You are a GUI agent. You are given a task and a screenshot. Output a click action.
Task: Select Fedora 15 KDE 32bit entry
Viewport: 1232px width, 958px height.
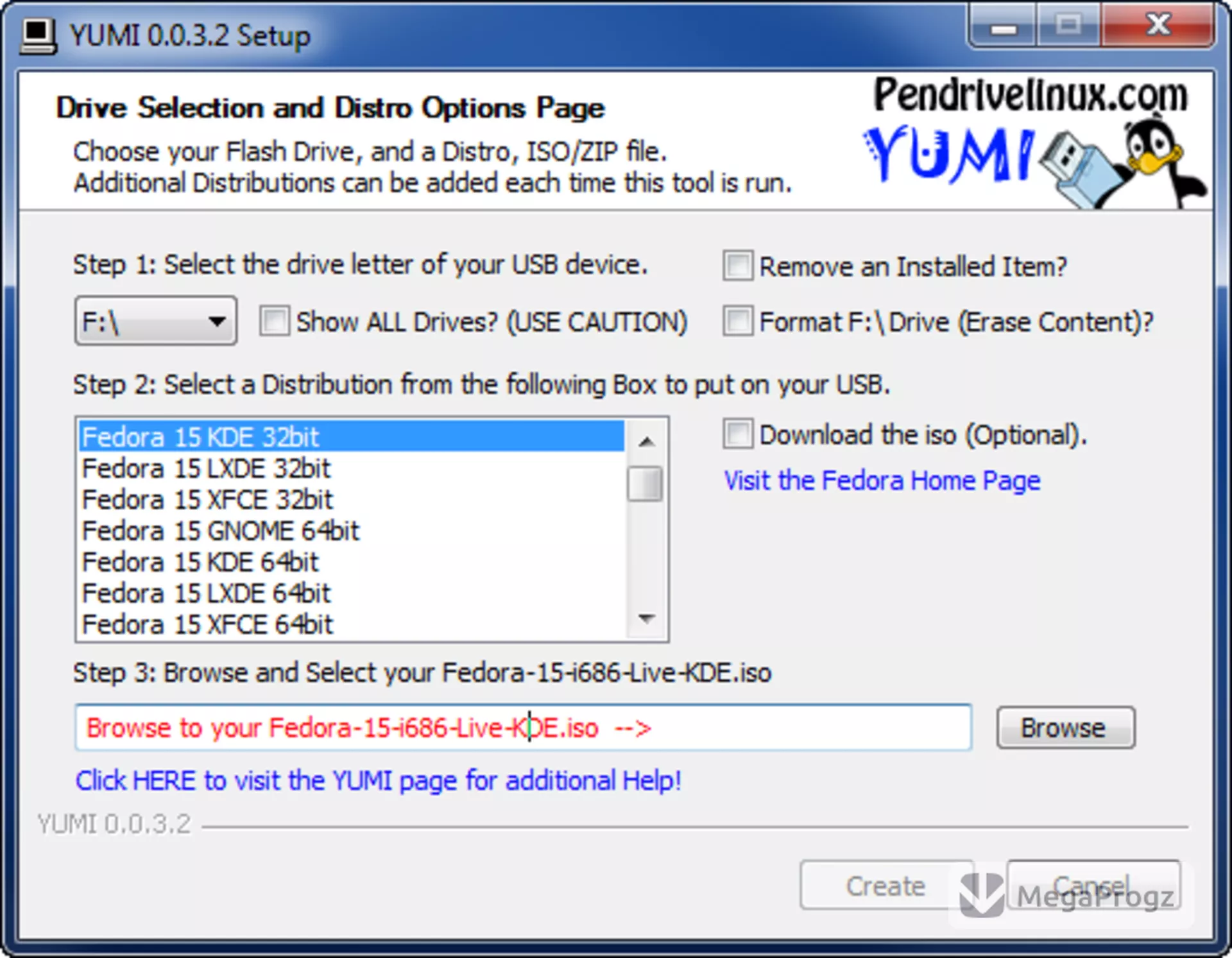point(352,437)
